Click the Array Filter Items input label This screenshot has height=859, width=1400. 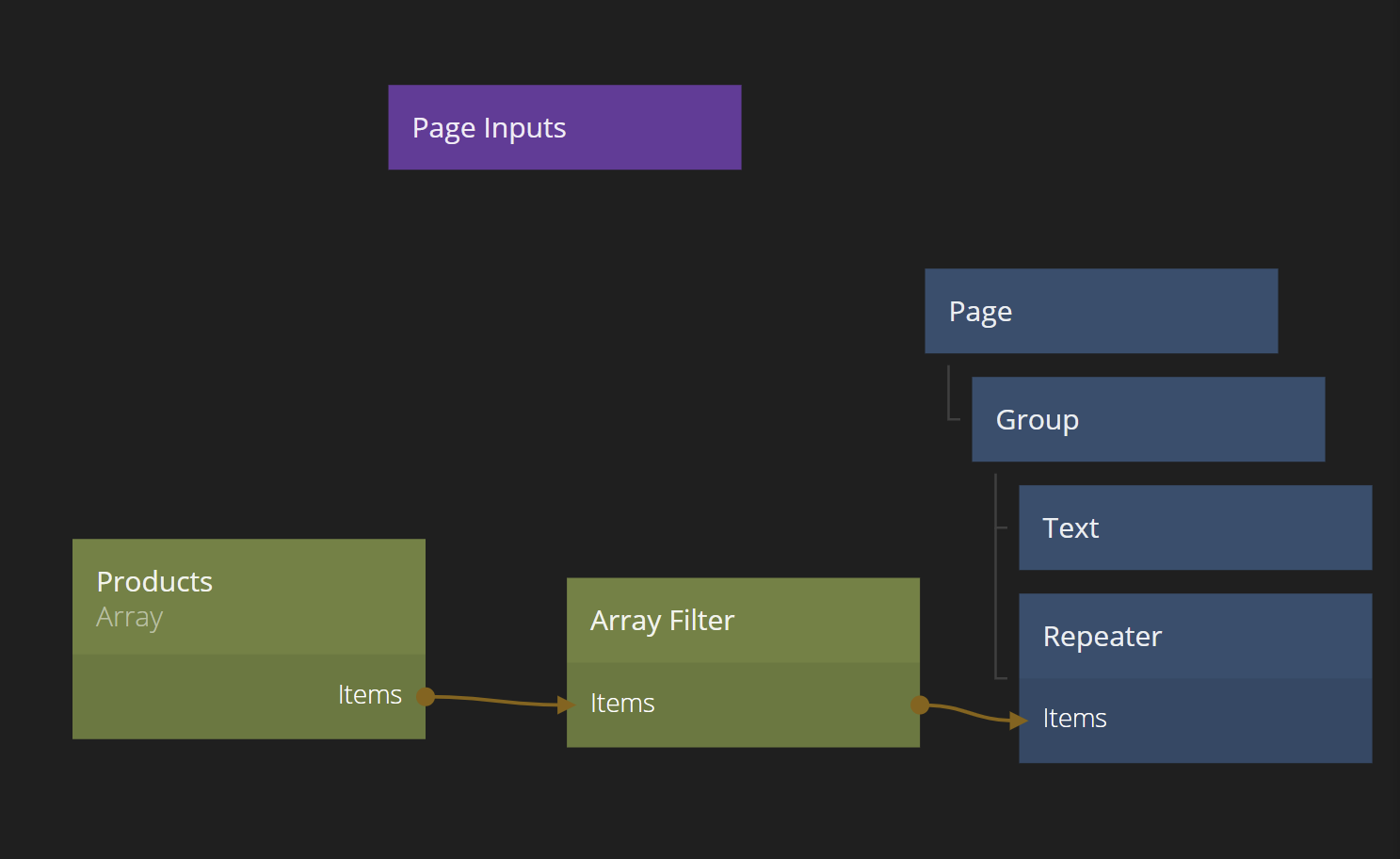(x=622, y=704)
